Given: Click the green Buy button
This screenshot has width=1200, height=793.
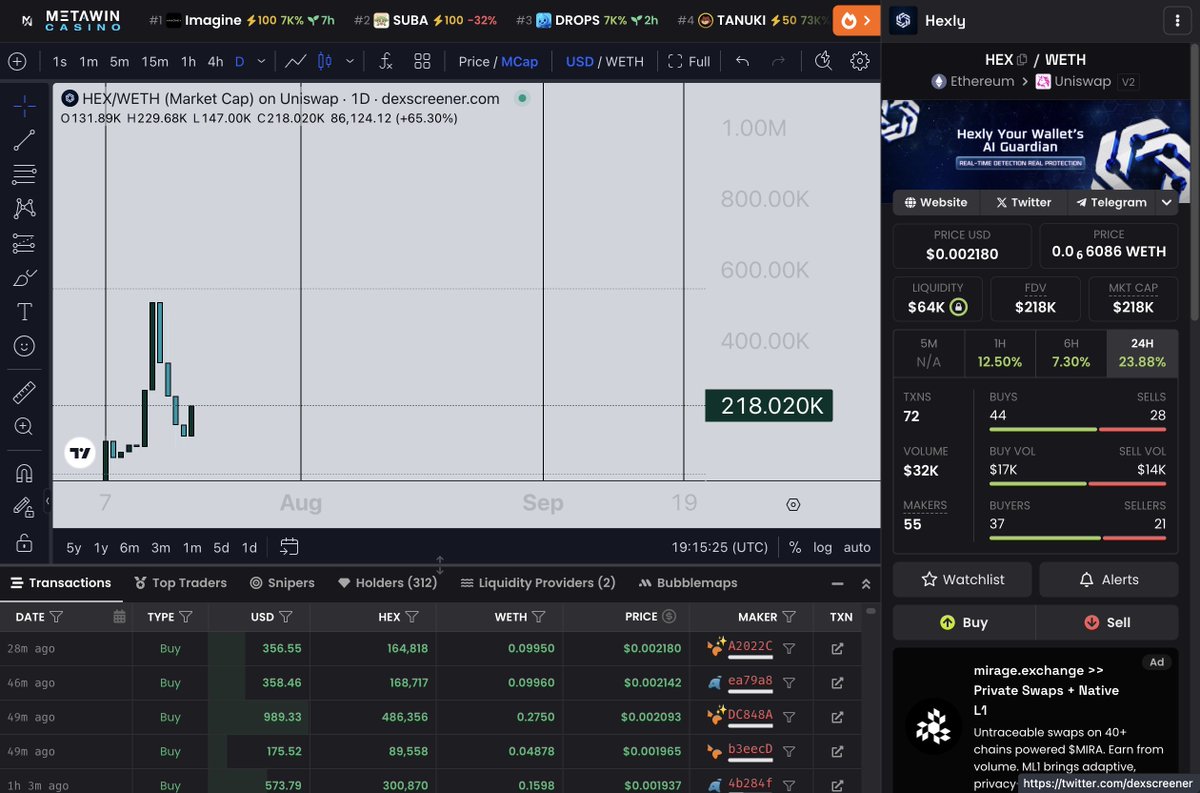Looking at the screenshot, I should [x=964, y=622].
